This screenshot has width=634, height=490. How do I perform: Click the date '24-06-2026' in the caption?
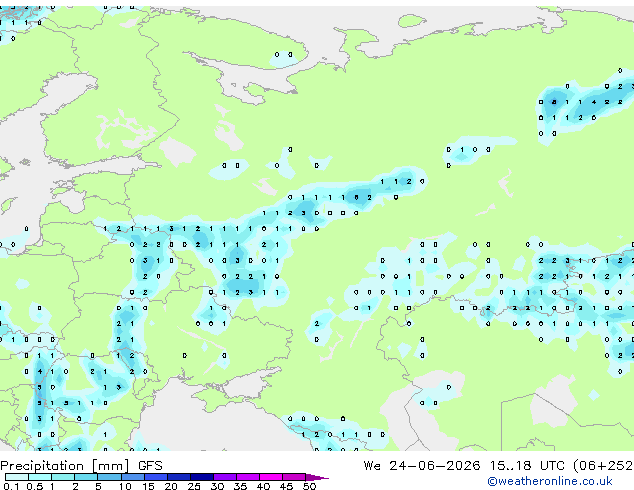(x=435, y=466)
